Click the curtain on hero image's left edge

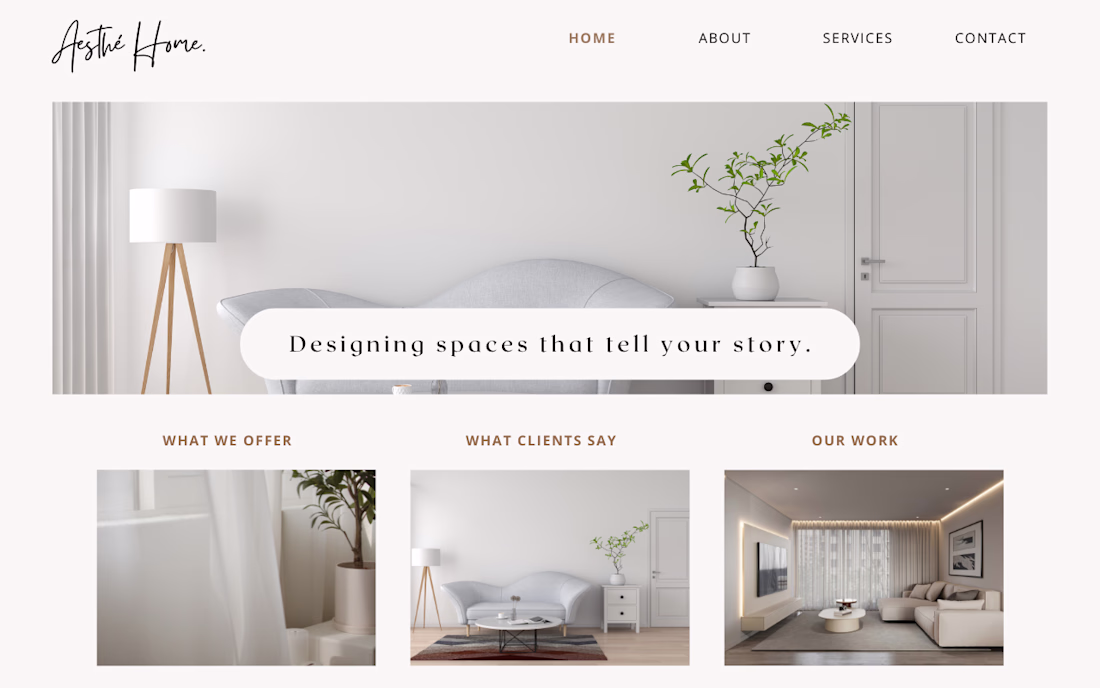81,248
